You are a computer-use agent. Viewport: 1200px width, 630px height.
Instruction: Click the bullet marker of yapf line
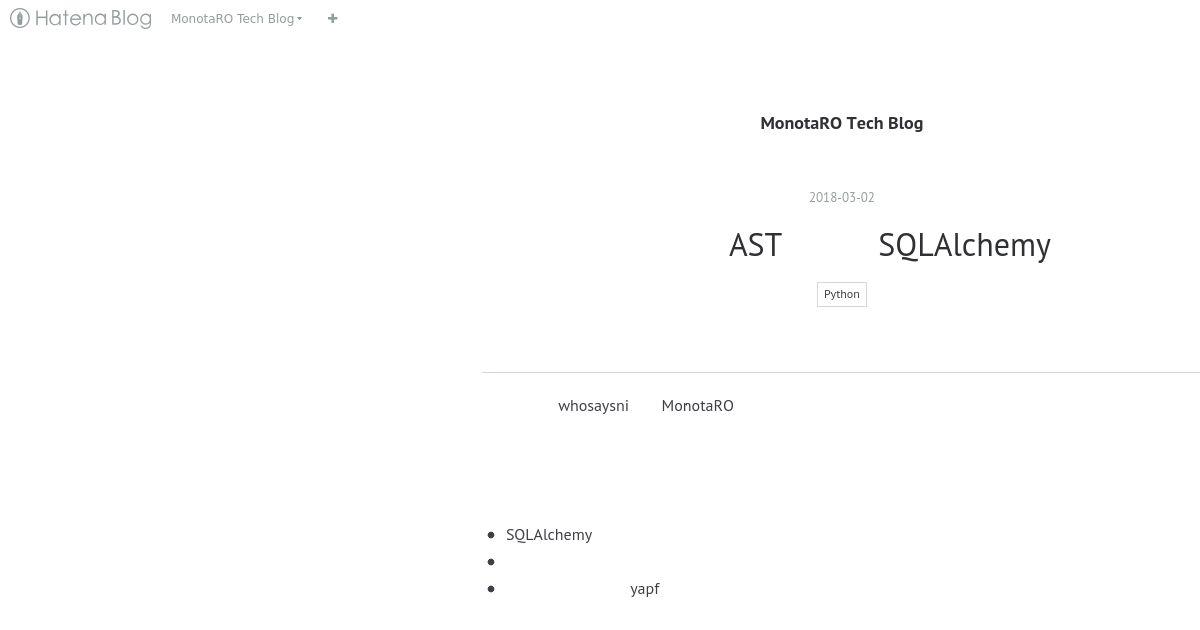[x=491, y=589]
